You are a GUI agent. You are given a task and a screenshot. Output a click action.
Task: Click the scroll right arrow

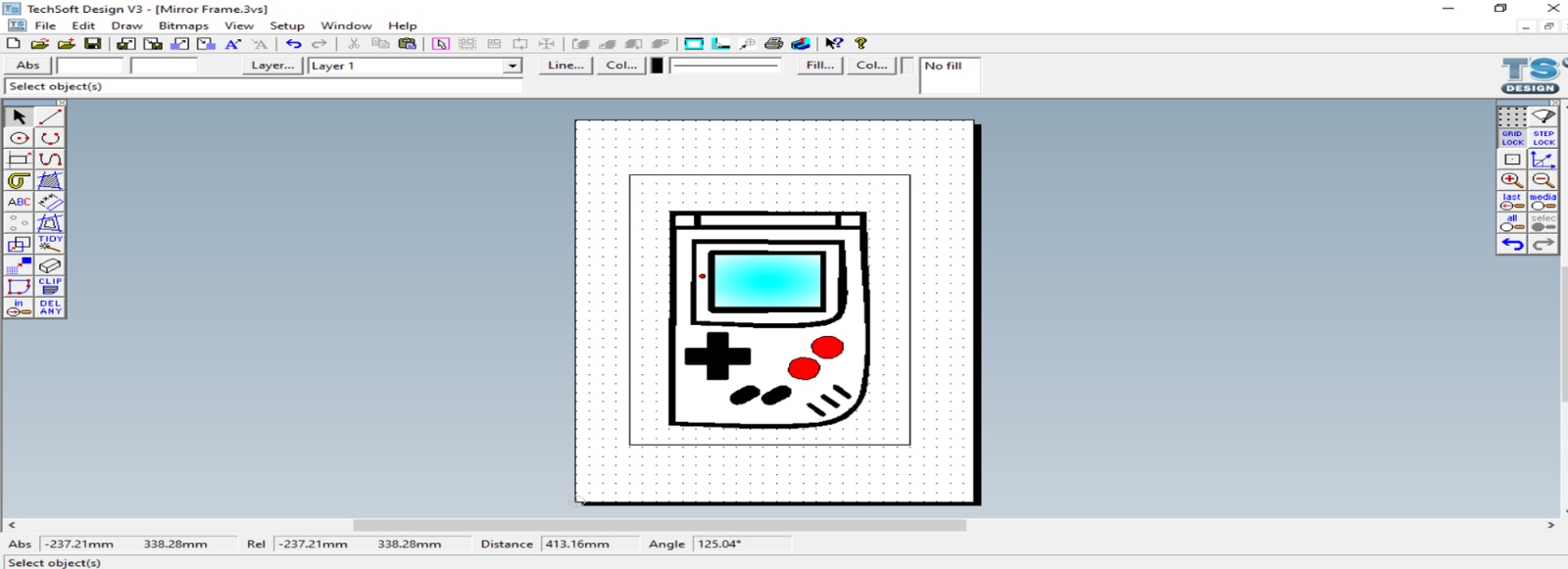[1551, 525]
